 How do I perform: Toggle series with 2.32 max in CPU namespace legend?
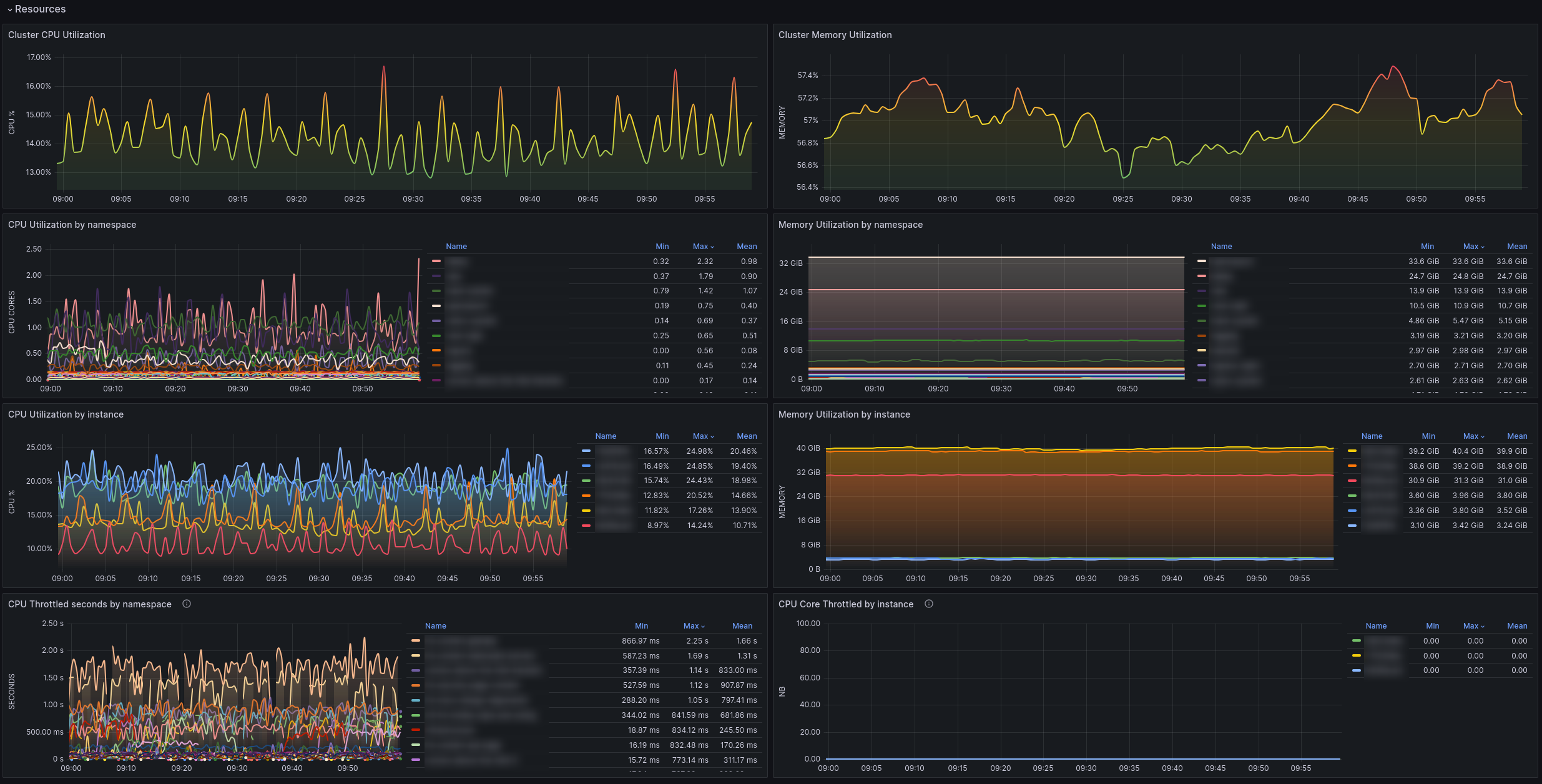click(457, 262)
